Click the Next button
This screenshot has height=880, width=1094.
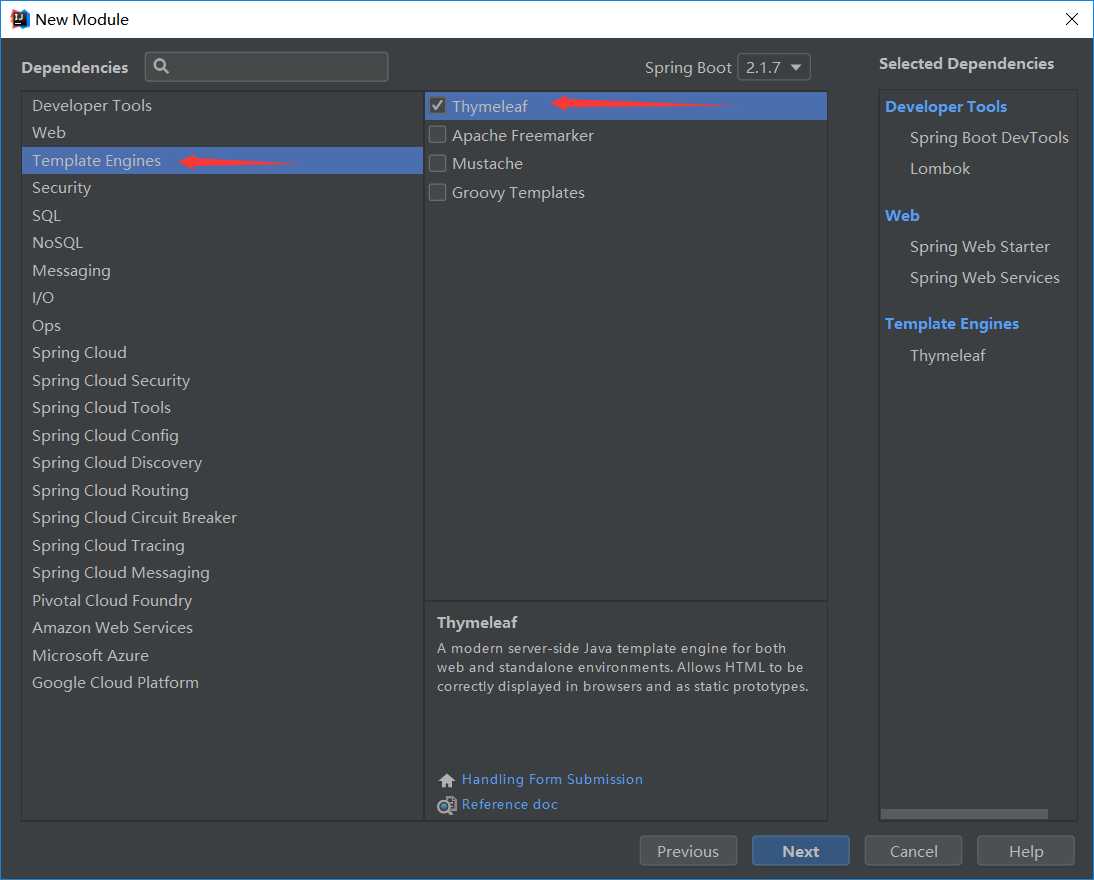pyautogui.click(x=800, y=851)
